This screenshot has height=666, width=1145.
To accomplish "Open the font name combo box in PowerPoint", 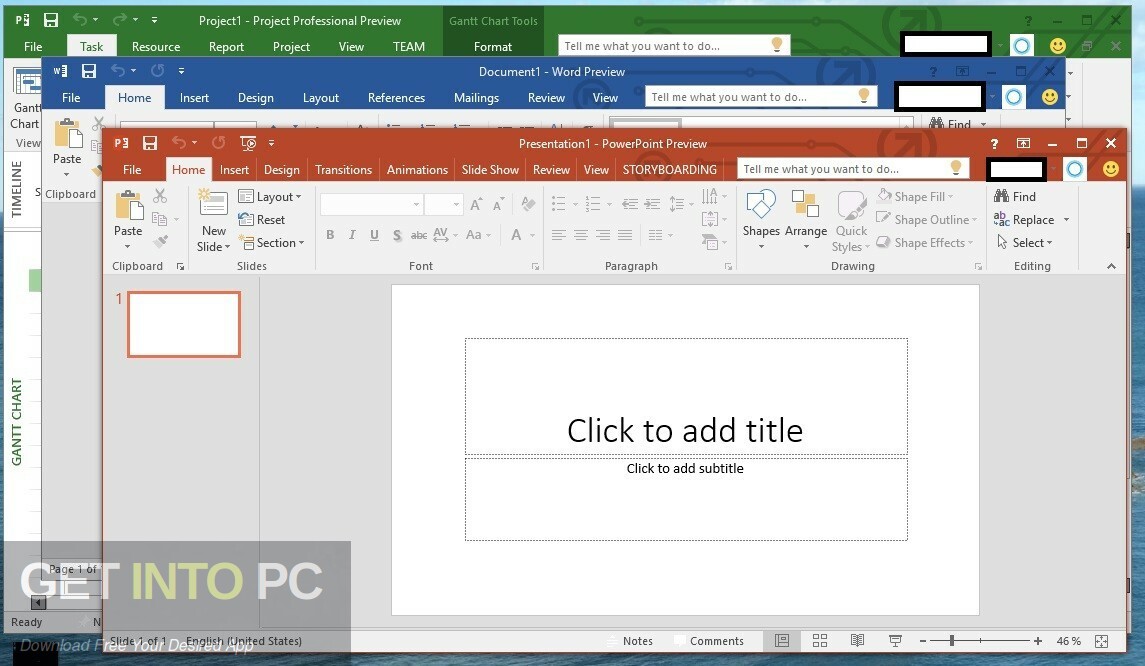I will tap(371, 204).
